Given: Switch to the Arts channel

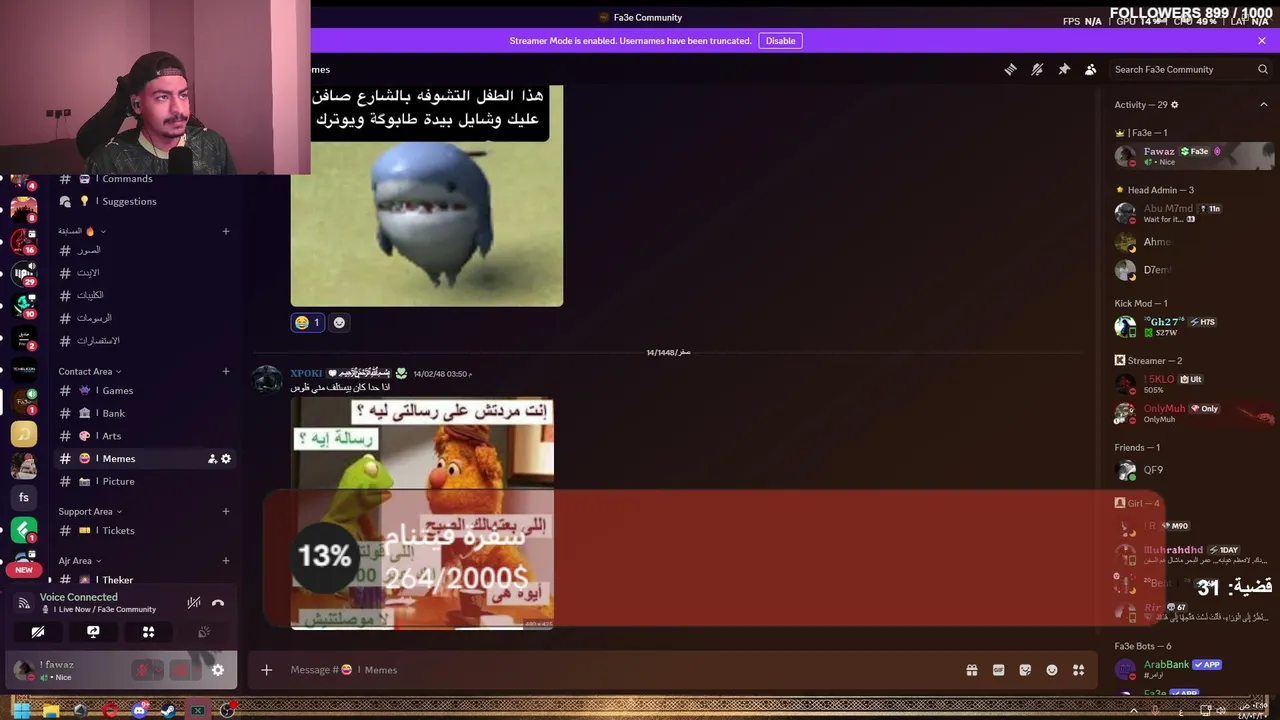Looking at the screenshot, I should point(146,436).
